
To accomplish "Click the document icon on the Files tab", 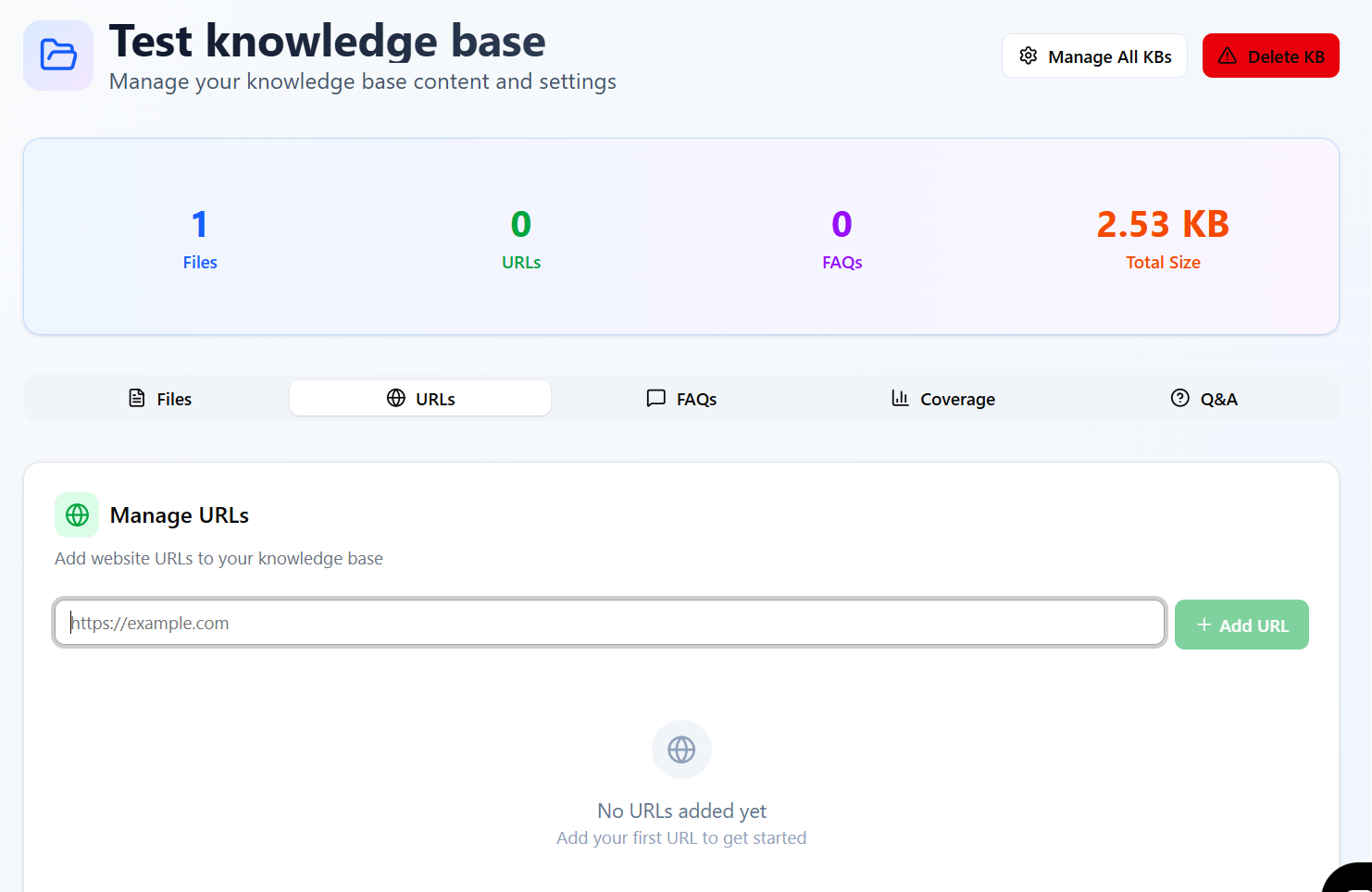I will [135, 397].
